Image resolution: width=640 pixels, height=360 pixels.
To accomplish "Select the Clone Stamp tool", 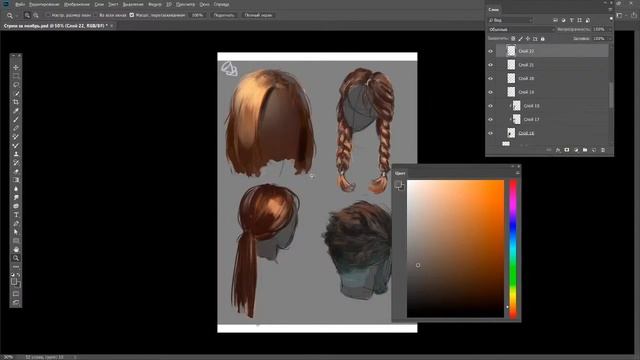I will click(16, 154).
